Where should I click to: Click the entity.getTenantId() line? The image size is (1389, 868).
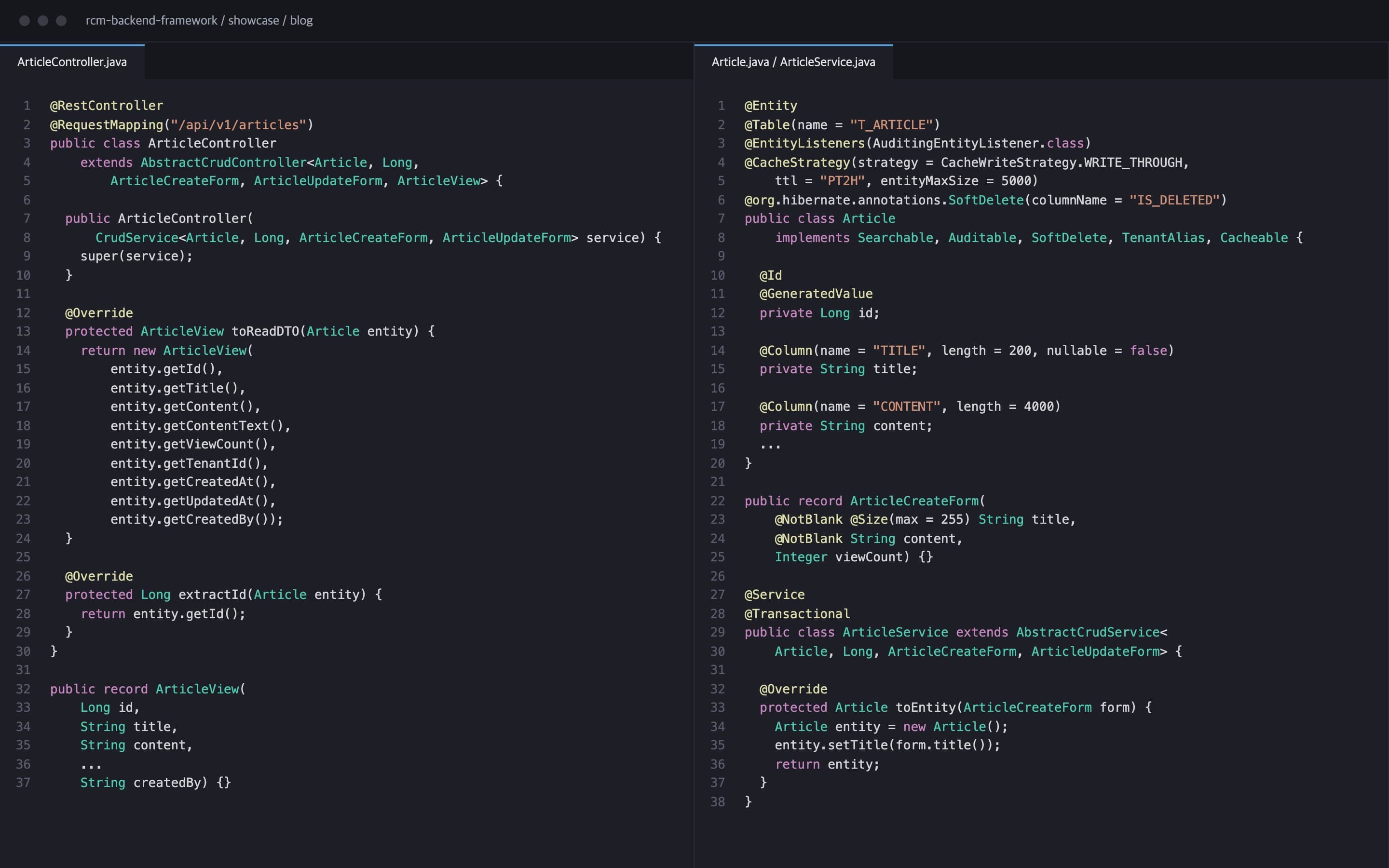point(190,463)
